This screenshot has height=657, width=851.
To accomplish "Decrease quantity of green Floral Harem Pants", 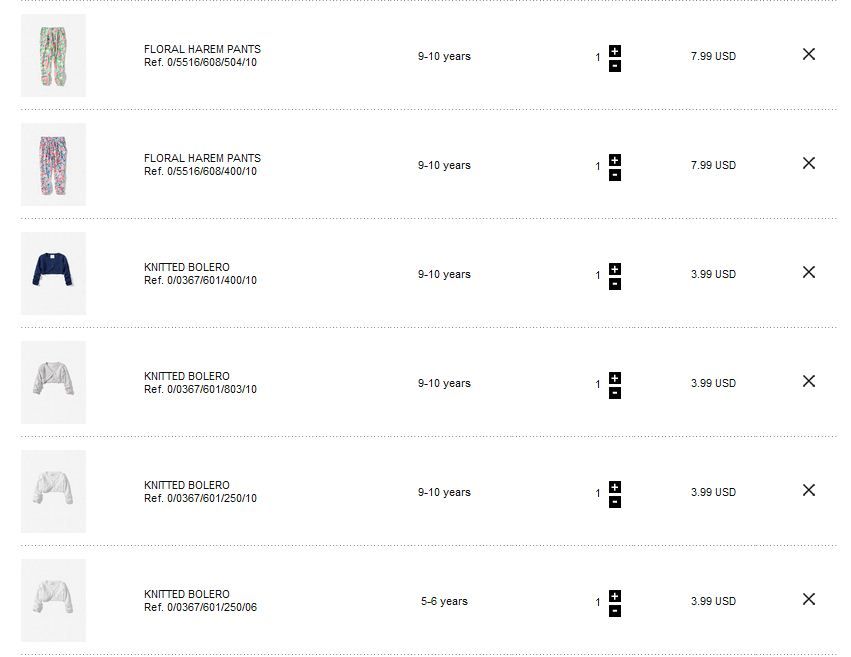I will pyautogui.click(x=615, y=66).
